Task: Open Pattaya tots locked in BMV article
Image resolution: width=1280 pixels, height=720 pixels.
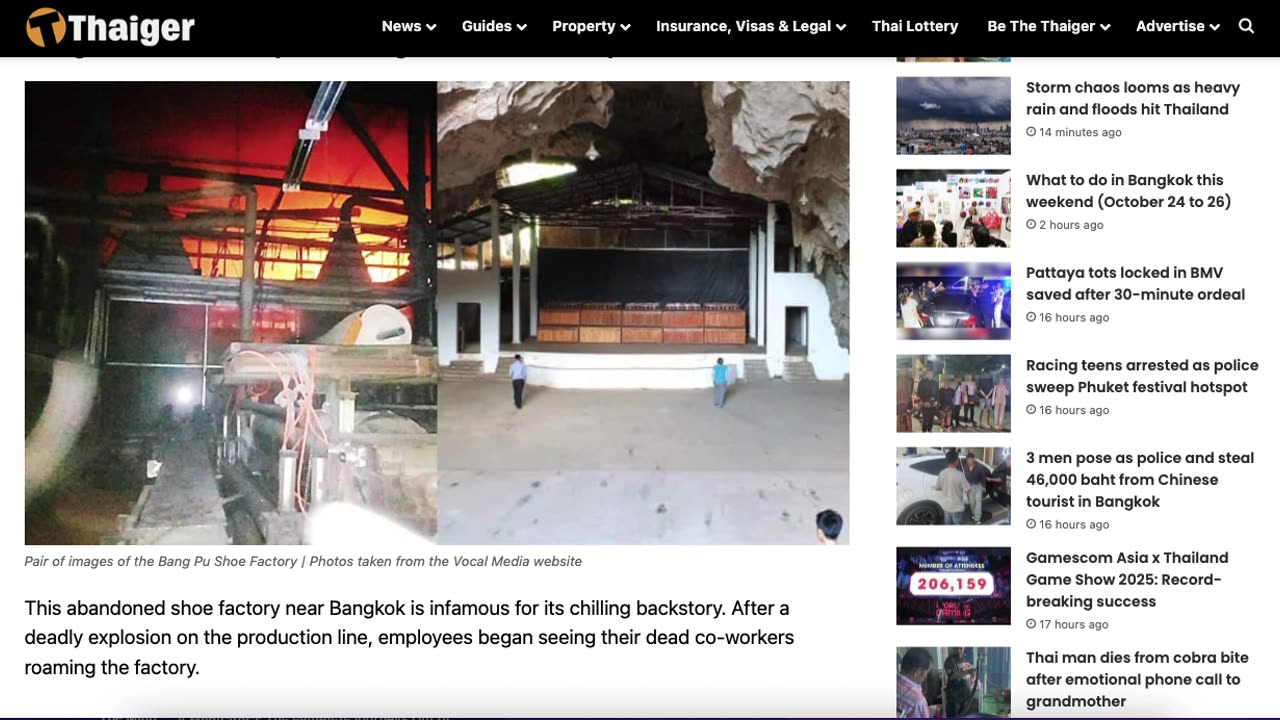Action: coord(1135,284)
